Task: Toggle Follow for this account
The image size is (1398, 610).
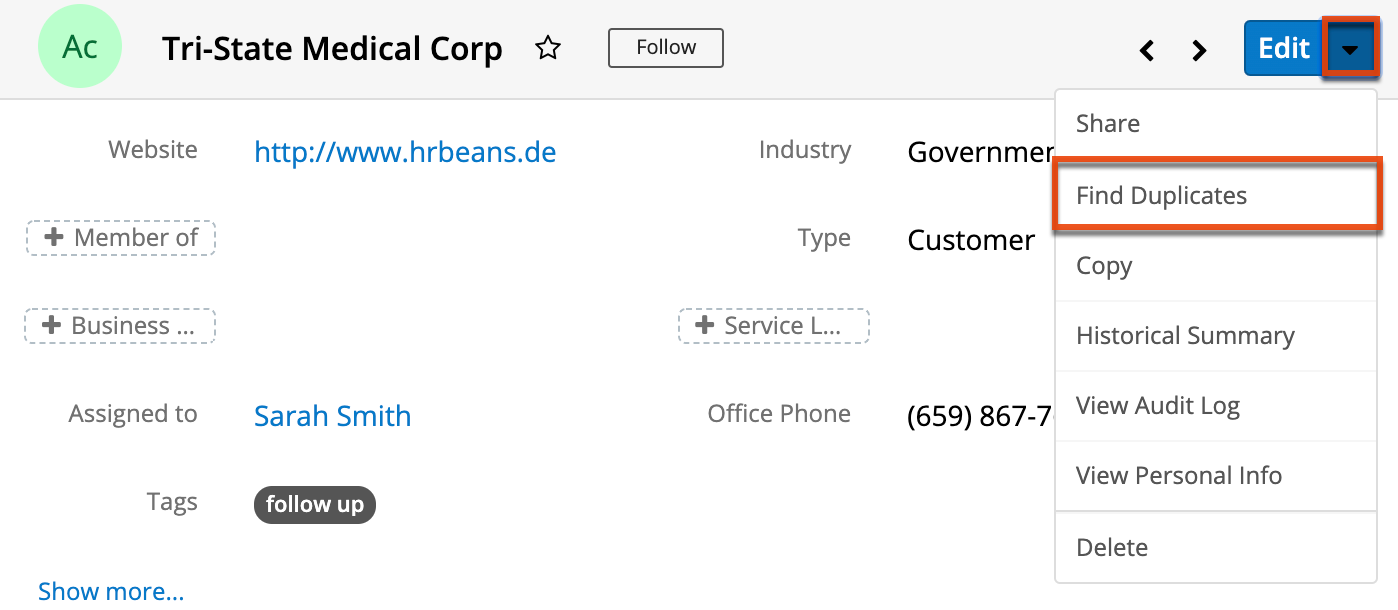Action: click(665, 47)
